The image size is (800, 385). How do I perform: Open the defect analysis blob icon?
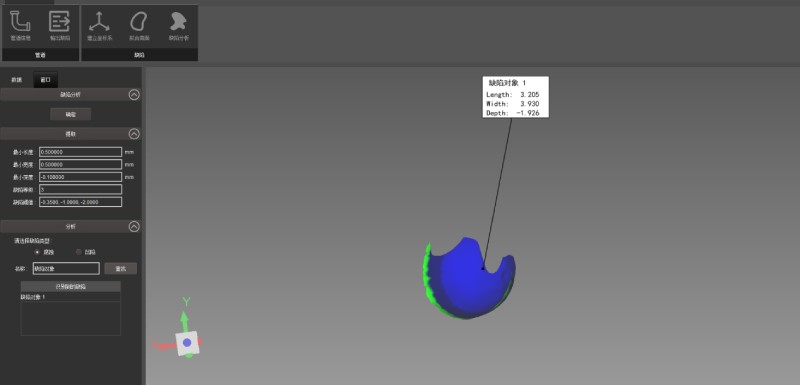click(179, 22)
